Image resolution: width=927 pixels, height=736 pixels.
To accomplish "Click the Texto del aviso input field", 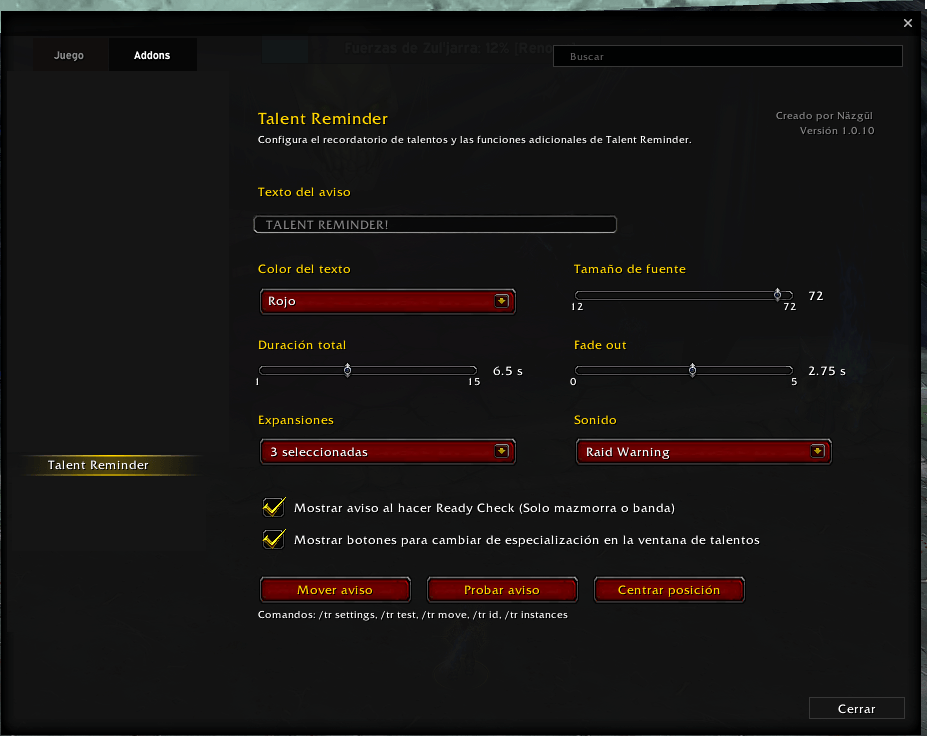I will point(435,225).
